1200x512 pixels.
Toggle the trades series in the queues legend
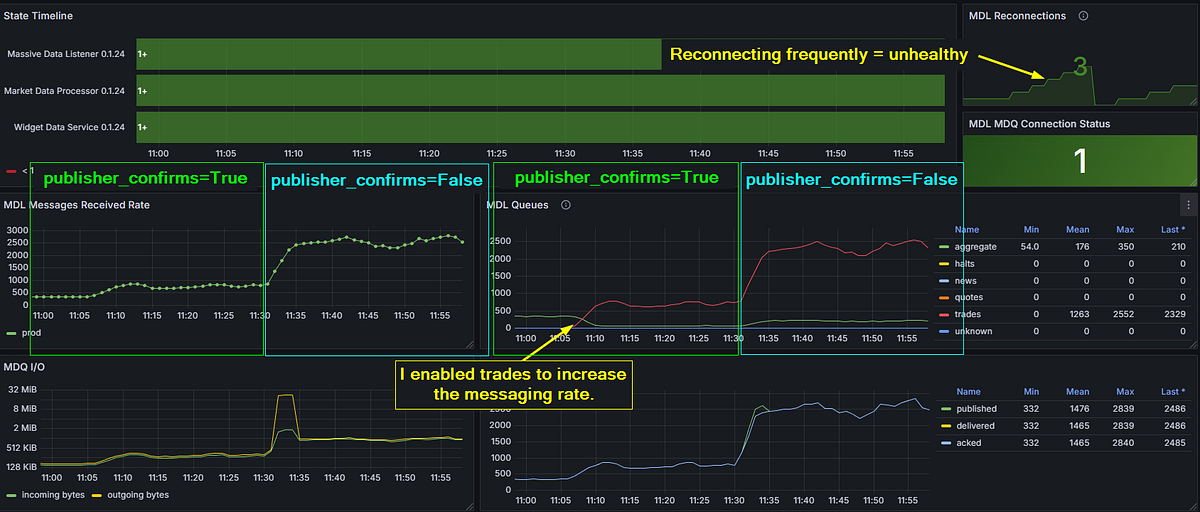tap(969, 314)
